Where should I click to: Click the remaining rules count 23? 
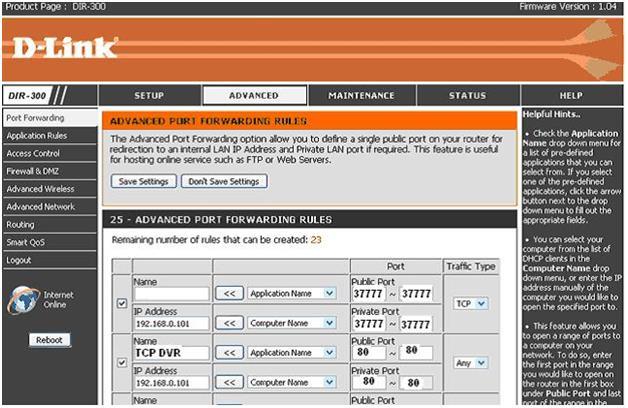click(x=316, y=240)
